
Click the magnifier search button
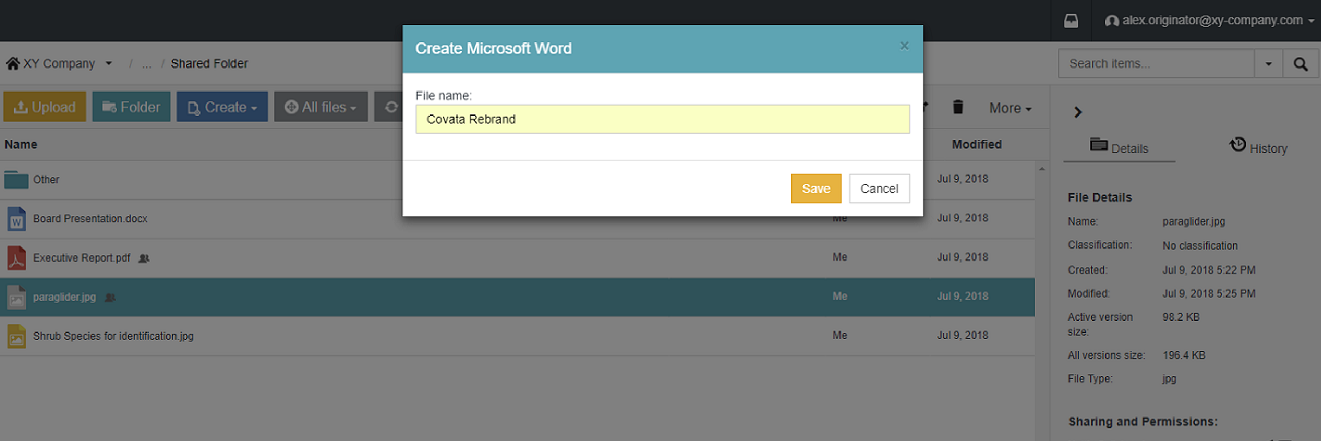point(1300,64)
